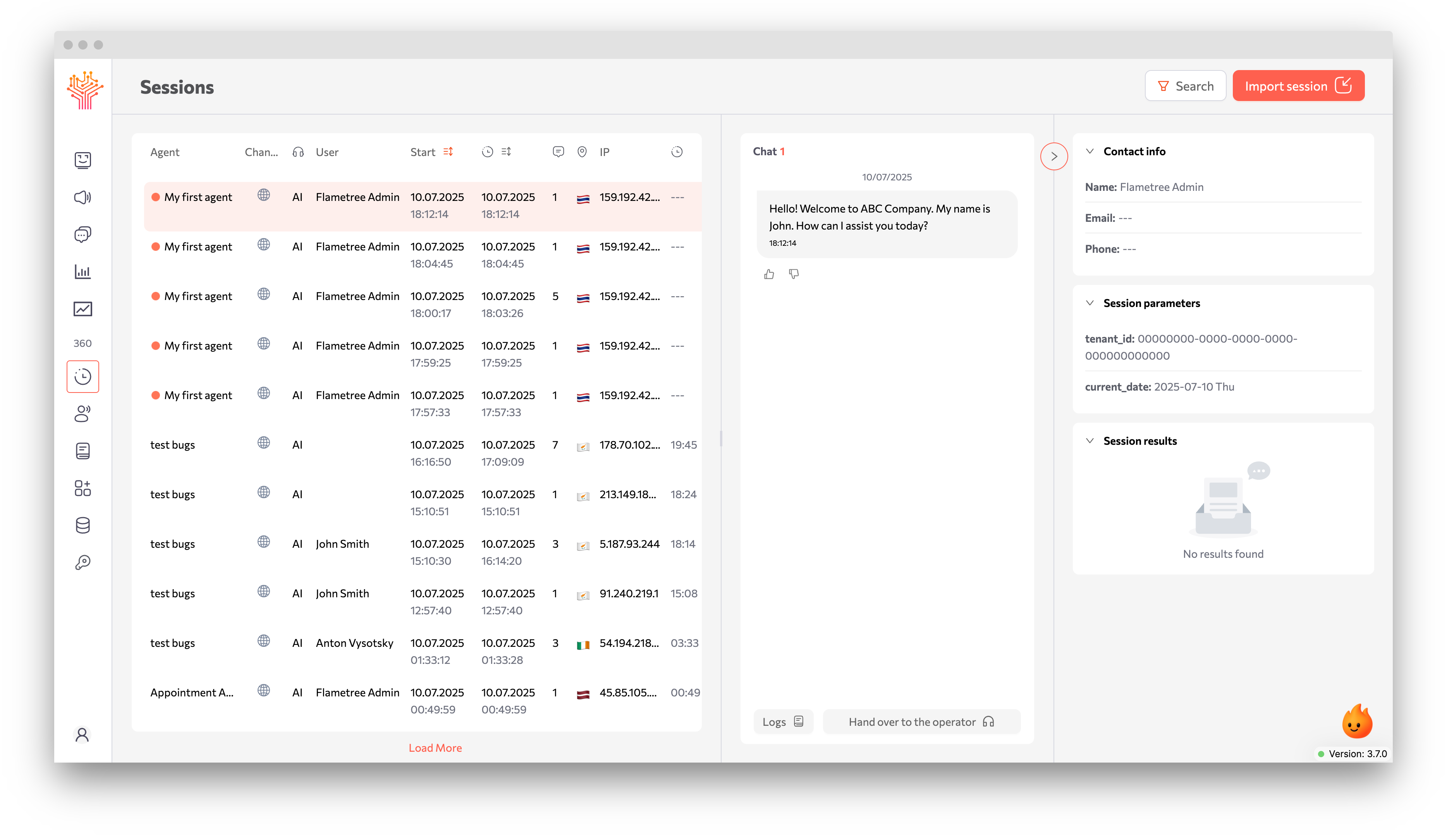The image size is (1447, 840).
Task: Click the Flametree logo at the top left
Action: [84, 90]
